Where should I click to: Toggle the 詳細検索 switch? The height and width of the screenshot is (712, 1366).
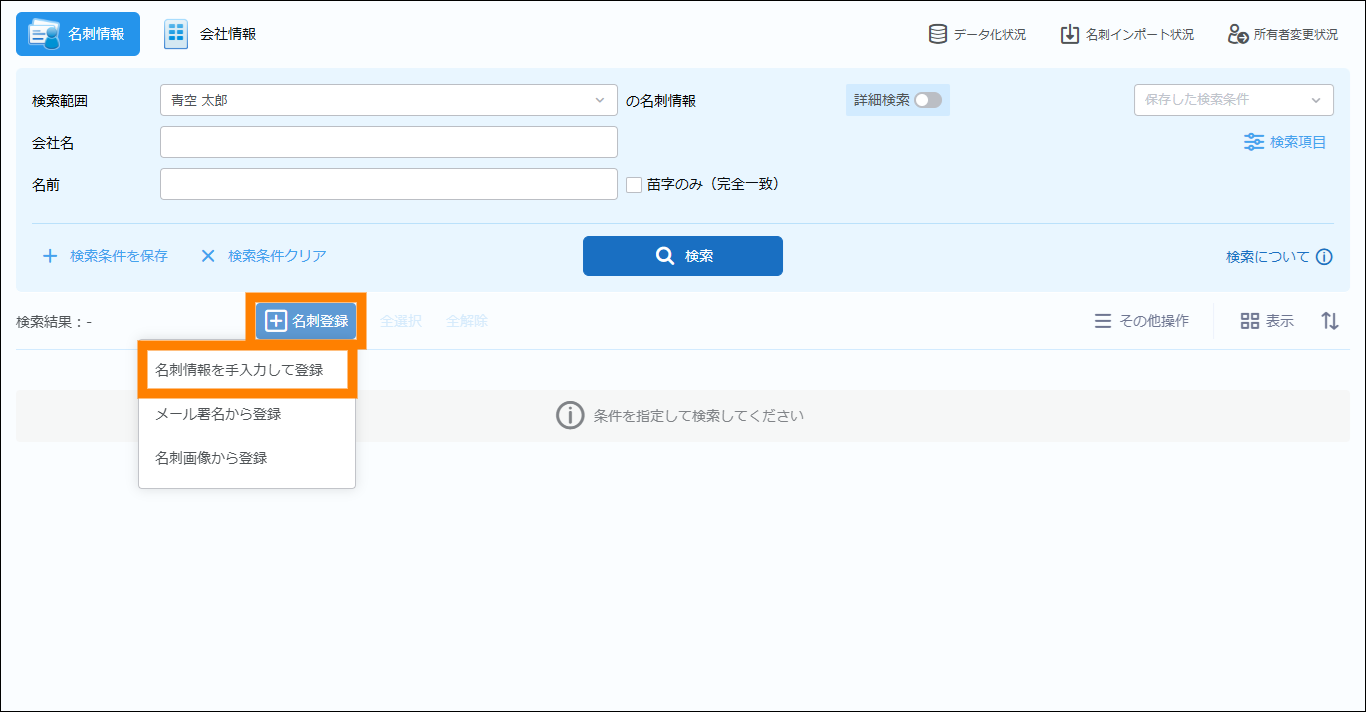pyautogui.click(x=927, y=100)
